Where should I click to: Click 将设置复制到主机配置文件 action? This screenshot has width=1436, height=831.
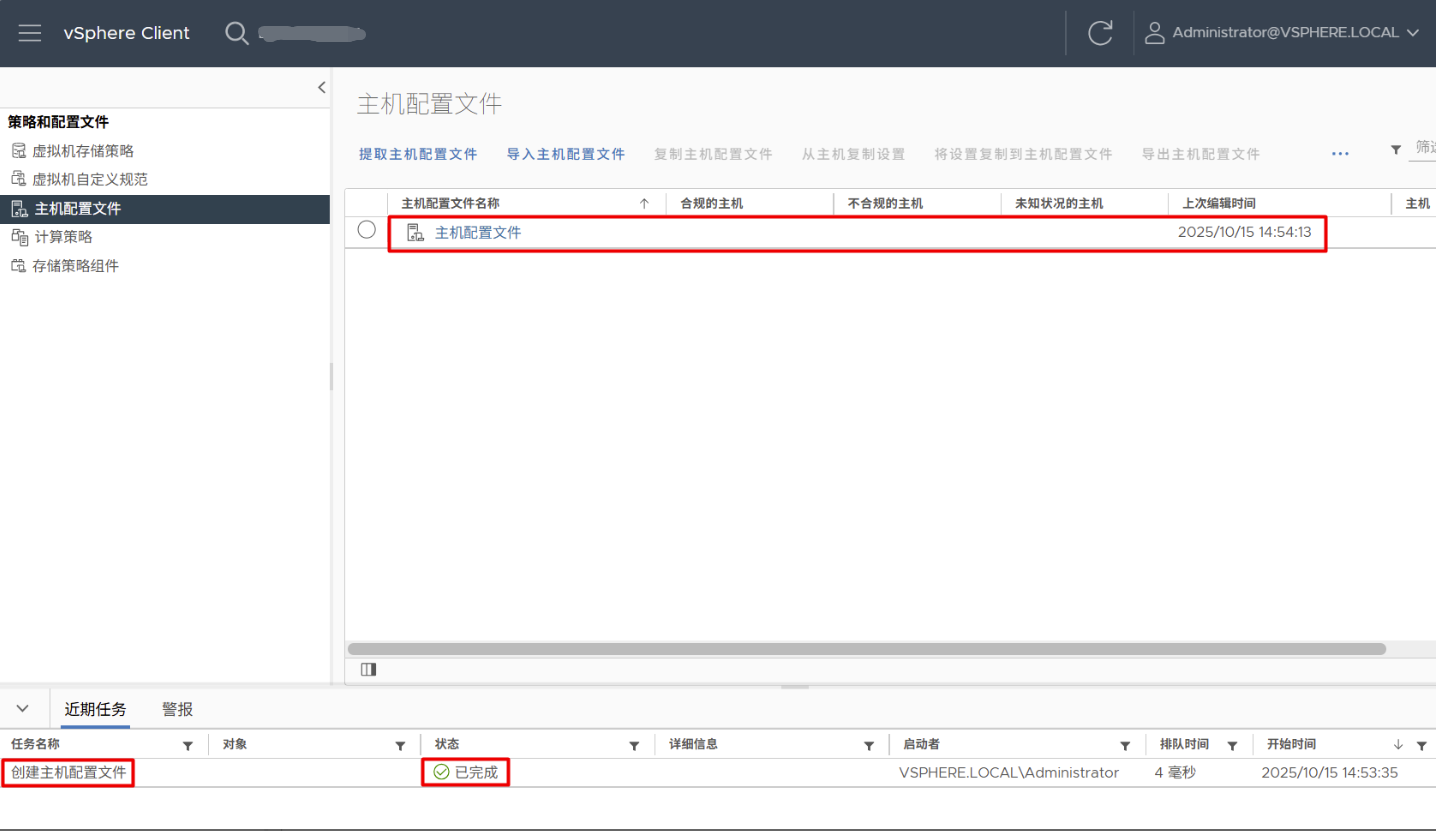click(1023, 154)
